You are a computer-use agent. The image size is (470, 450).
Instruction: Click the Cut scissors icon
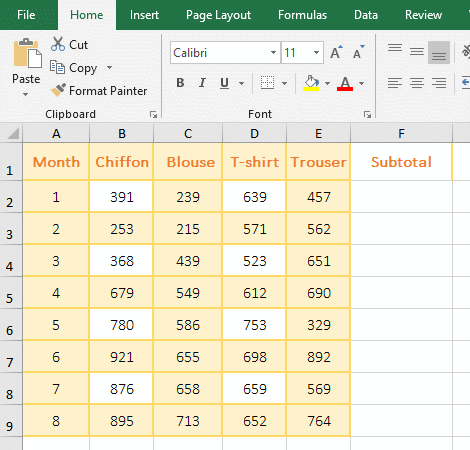pyautogui.click(x=58, y=44)
